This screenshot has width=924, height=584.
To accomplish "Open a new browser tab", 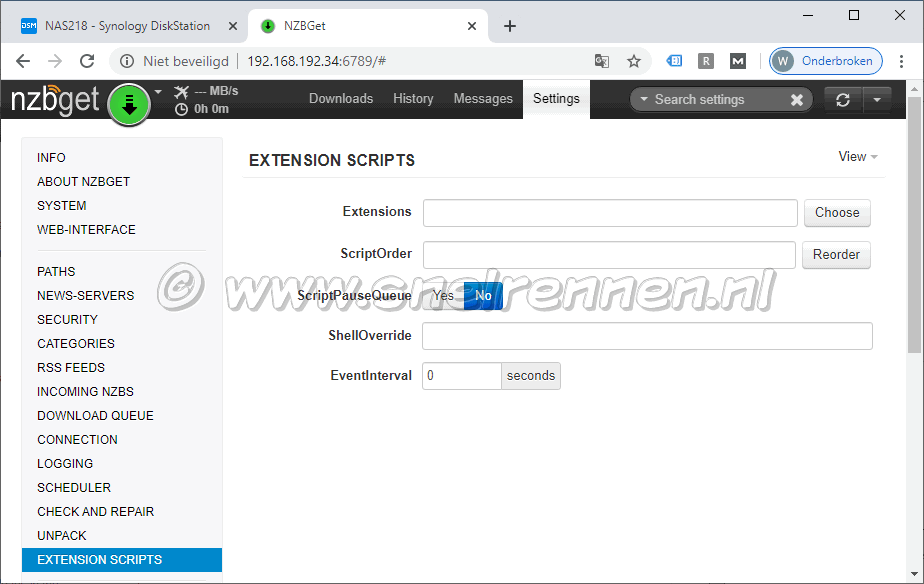I will (510, 26).
